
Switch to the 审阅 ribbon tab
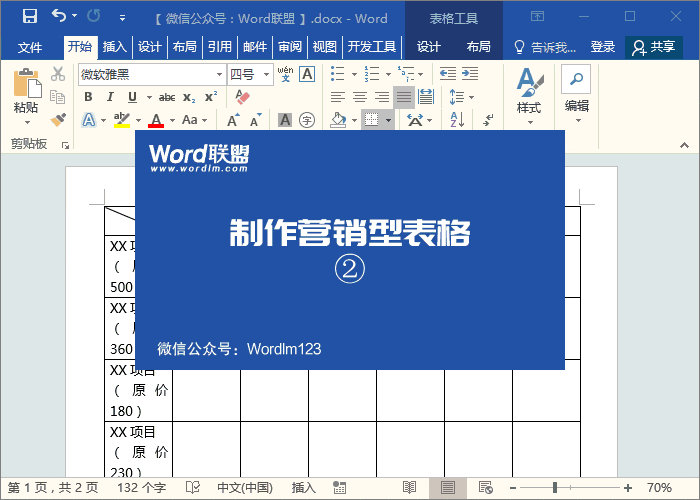[x=290, y=47]
